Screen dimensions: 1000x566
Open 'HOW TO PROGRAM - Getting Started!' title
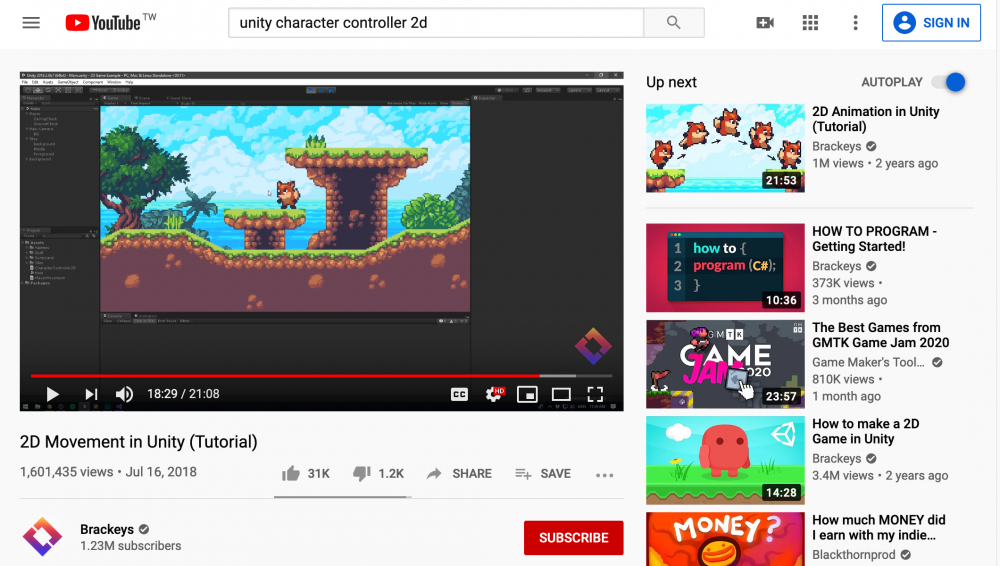pos(874,239)
